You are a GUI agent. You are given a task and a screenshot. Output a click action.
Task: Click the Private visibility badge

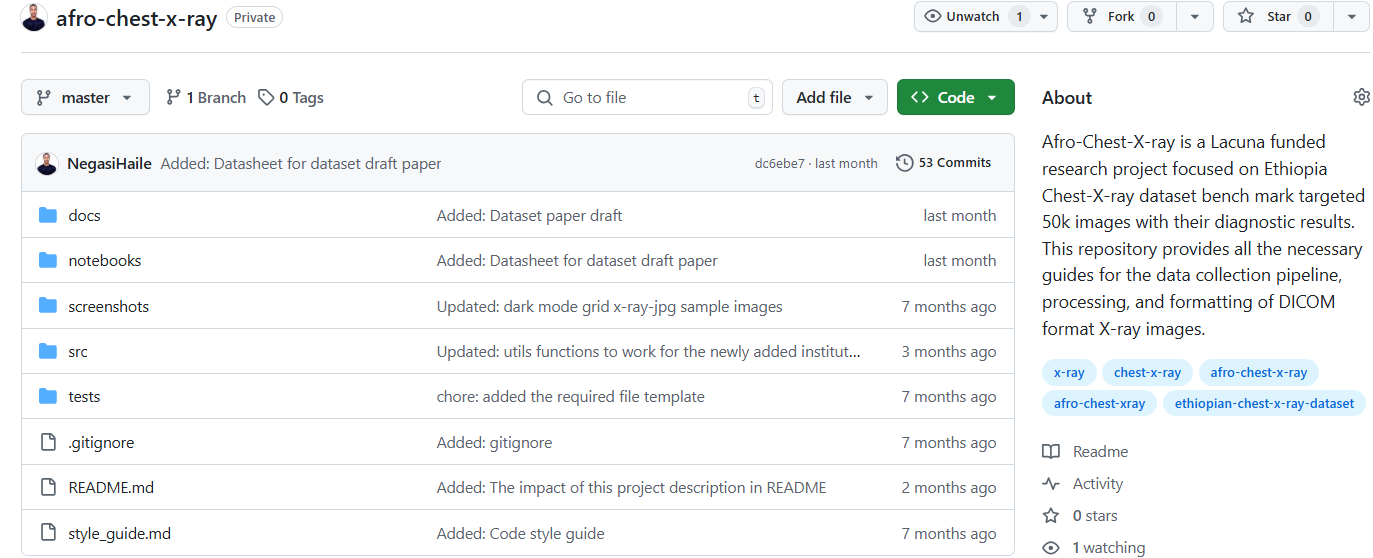click(x=254, y=17)
